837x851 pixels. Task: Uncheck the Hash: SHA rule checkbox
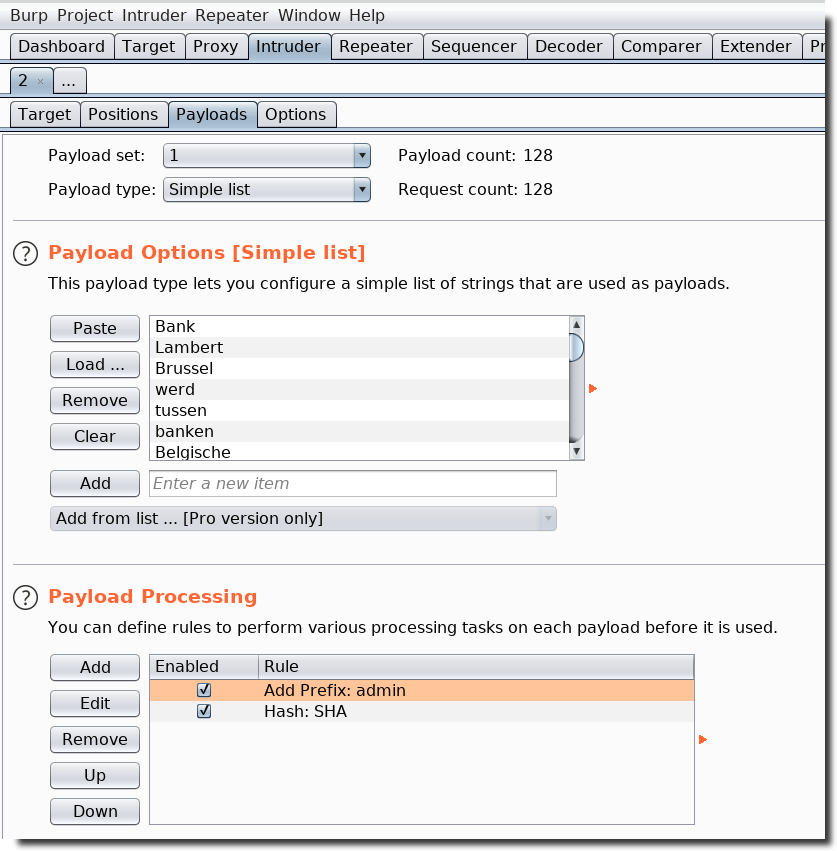pyautogui.click(x=204, y=712)
